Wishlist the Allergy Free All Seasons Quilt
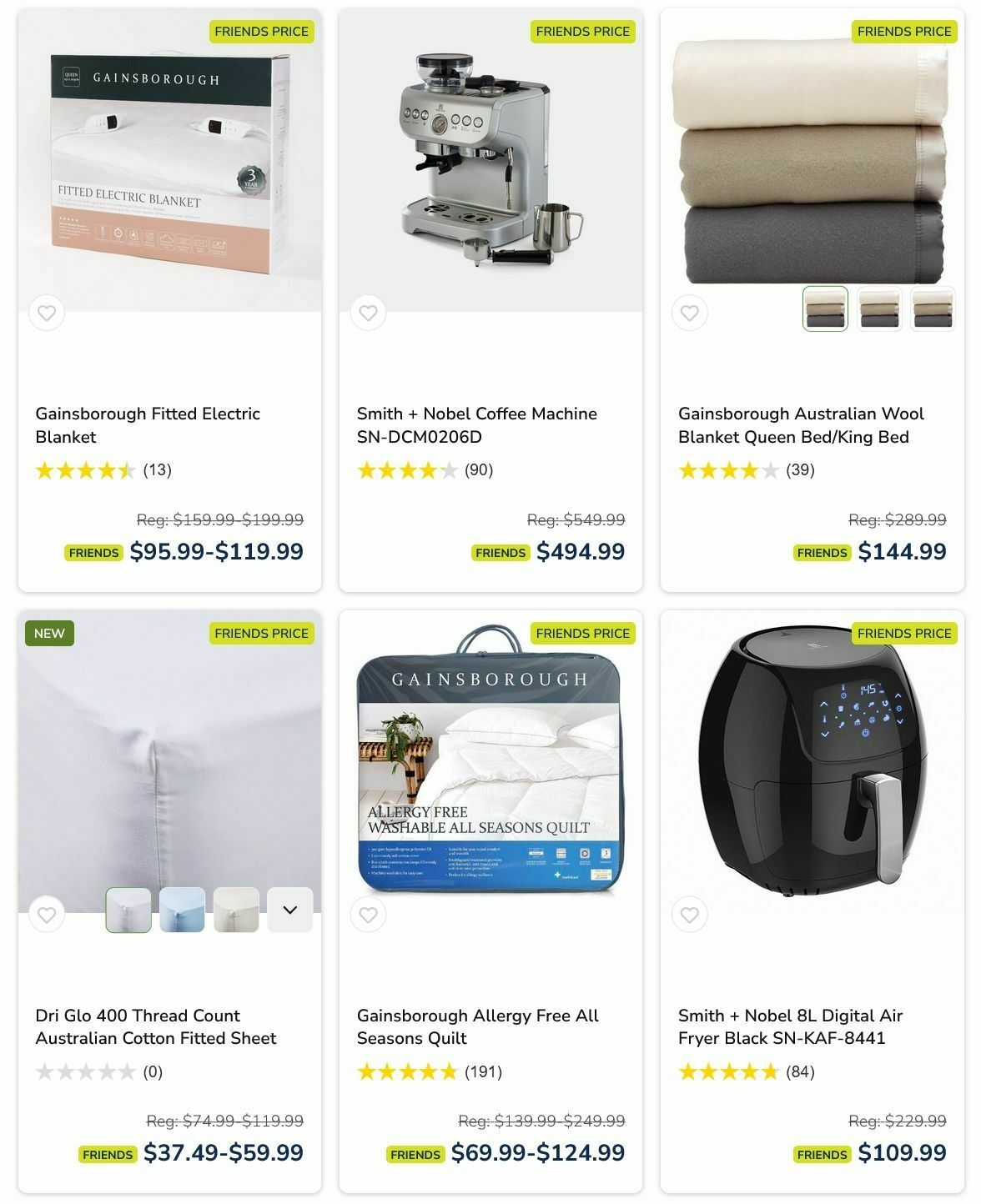Viewport: 981px width, 1204px height. (x=368, y=915)
